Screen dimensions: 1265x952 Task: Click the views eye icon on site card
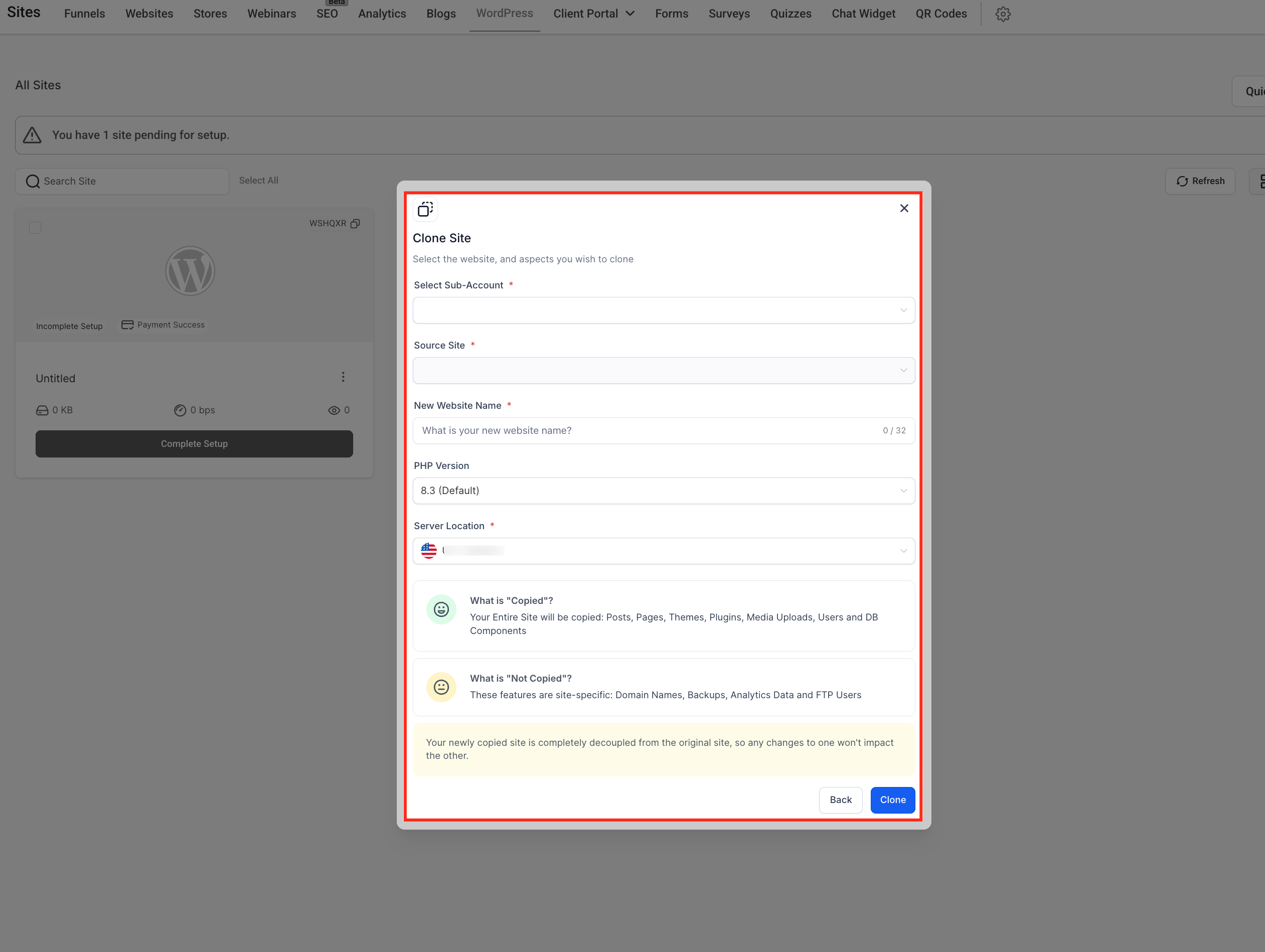coord(334,410)
